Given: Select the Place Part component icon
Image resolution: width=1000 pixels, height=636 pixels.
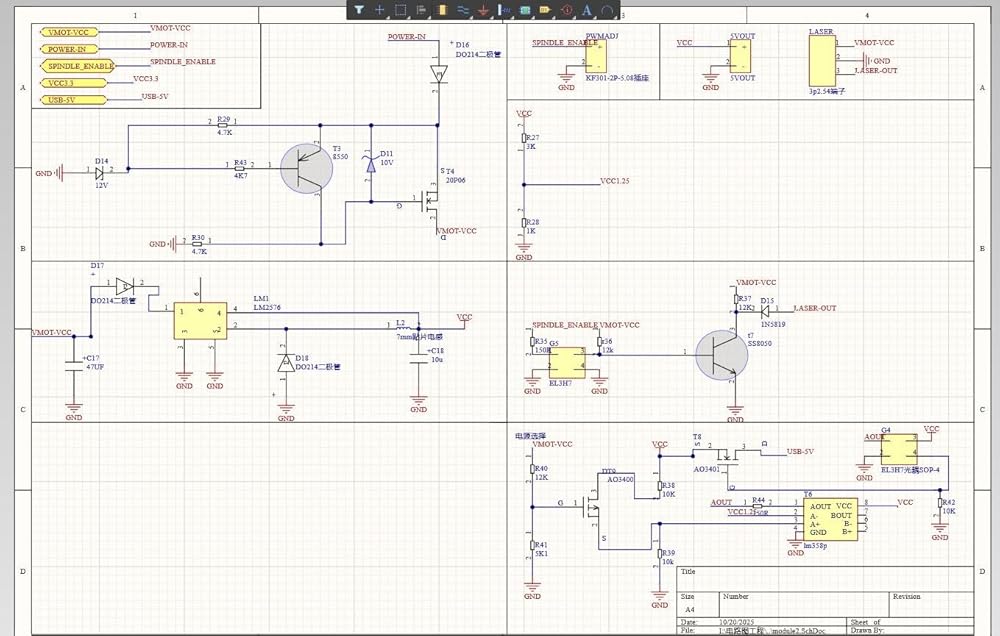Looking at the screenshot, I should pos(442,10).
